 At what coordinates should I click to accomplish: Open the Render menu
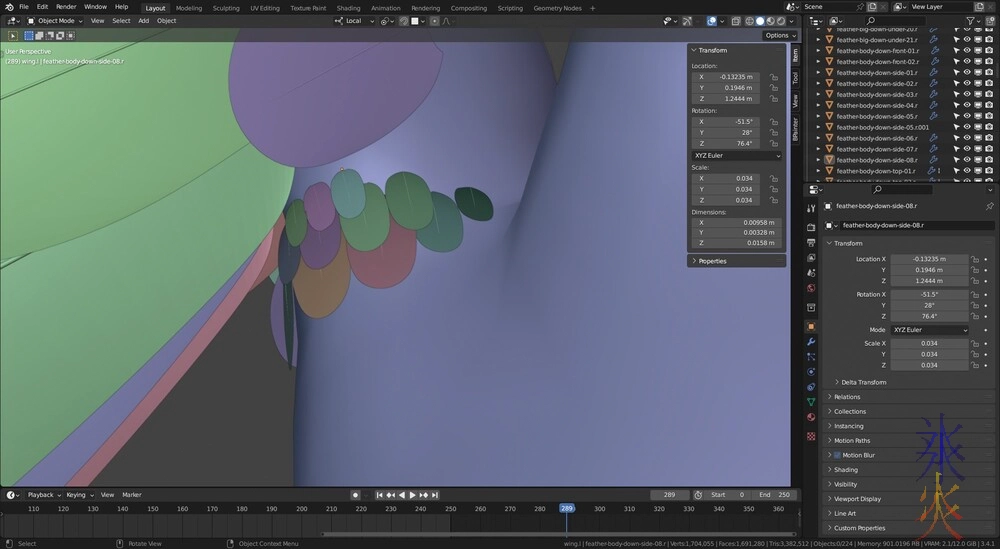point(66,7)
